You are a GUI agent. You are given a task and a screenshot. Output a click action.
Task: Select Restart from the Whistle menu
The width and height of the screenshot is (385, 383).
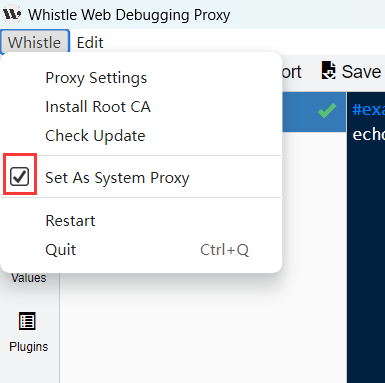(x=70, y=221)
